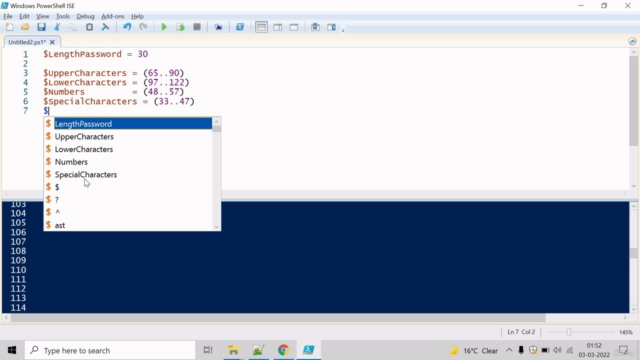Close the Untitled2.ps1 tab
This screenshot has width=640, height=360.
tap(52, 42)
